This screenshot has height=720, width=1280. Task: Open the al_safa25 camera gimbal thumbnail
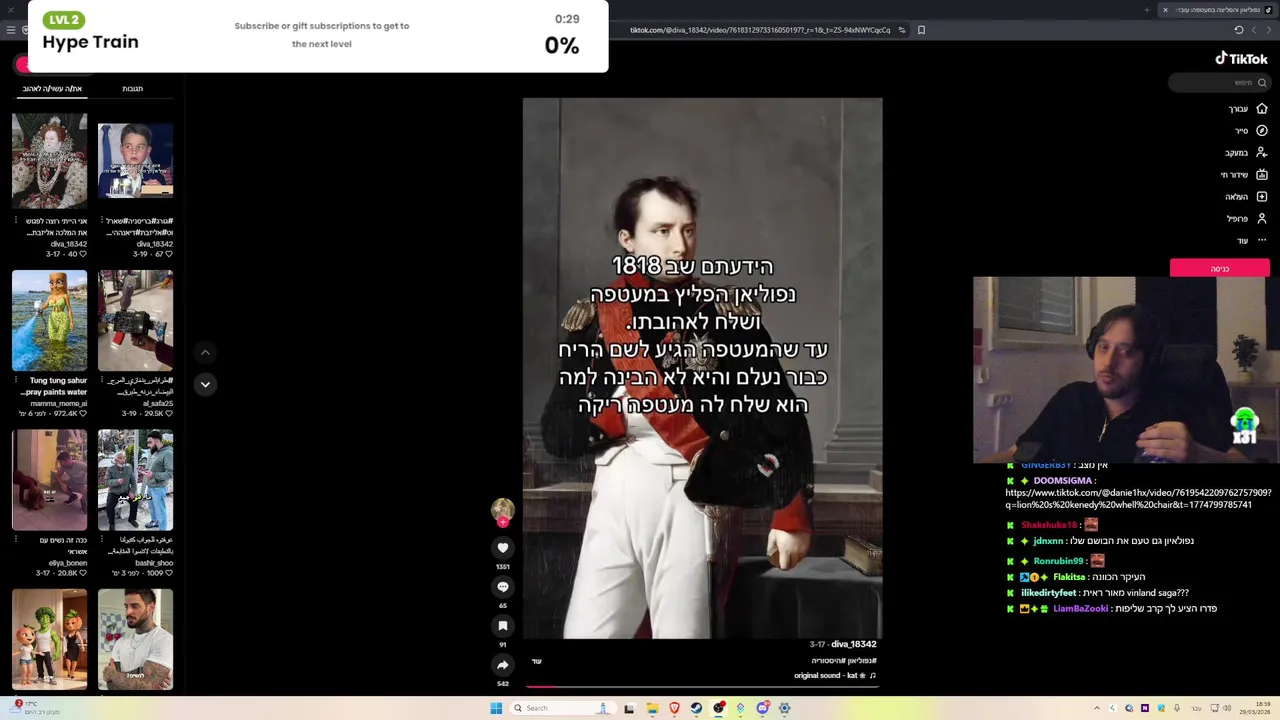135,320
